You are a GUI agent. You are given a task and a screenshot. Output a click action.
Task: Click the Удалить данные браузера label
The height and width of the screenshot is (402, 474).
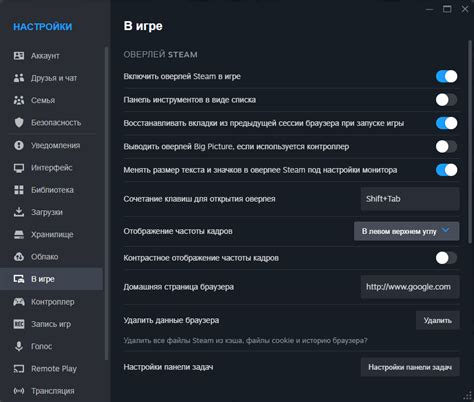(171, 320)
